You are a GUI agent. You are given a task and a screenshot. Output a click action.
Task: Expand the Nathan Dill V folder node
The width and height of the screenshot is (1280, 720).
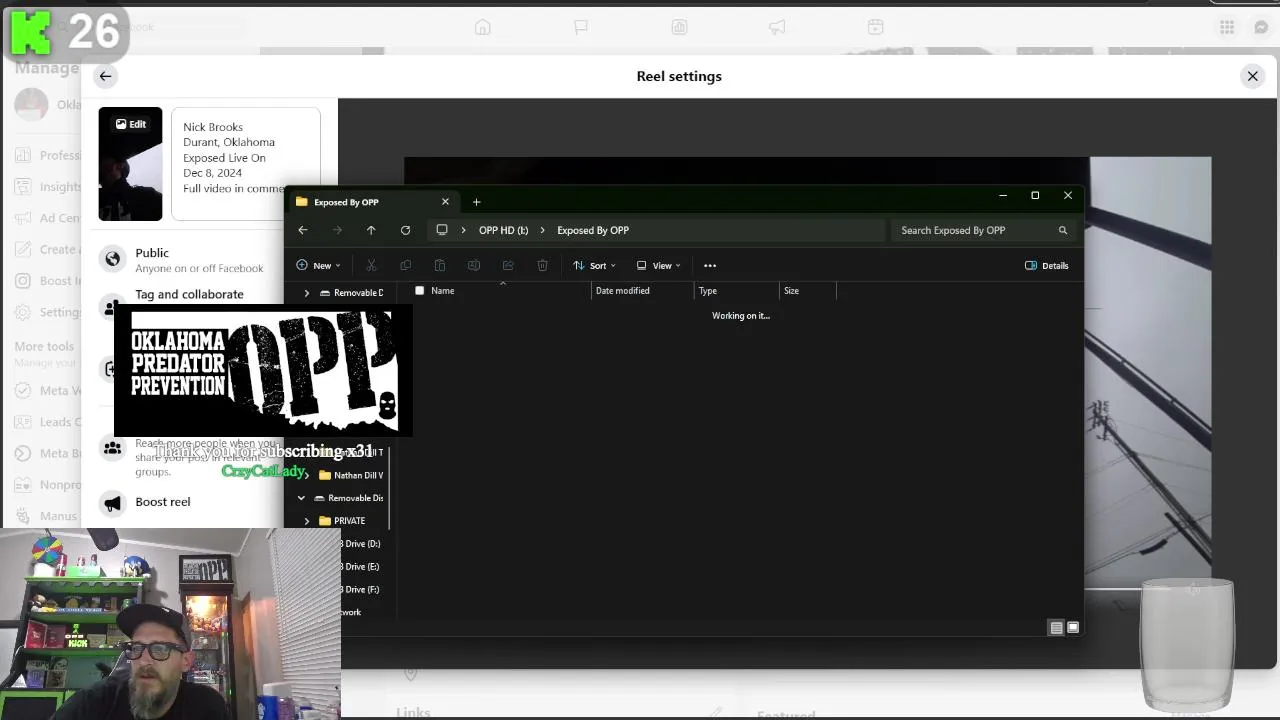(306, 475)
